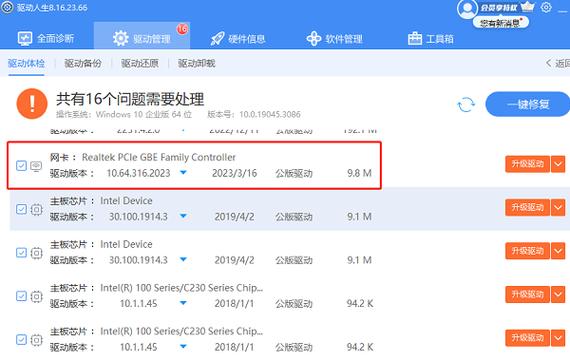Click the 共有16个问题需要处理 heading
This screenshot has width=570, height=361.
(x=130, y=99)
